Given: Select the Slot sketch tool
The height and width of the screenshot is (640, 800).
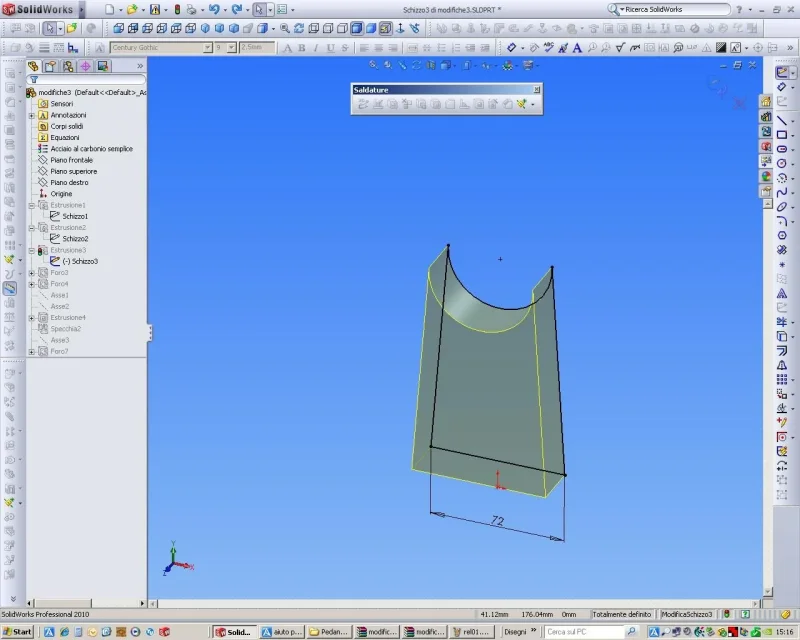Looking at the screenshot, I should point(782,149).
